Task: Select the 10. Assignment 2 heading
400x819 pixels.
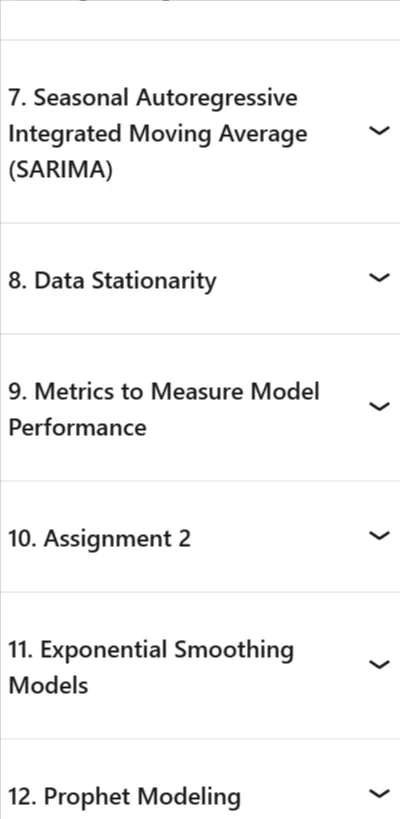Action: [99, 538]
